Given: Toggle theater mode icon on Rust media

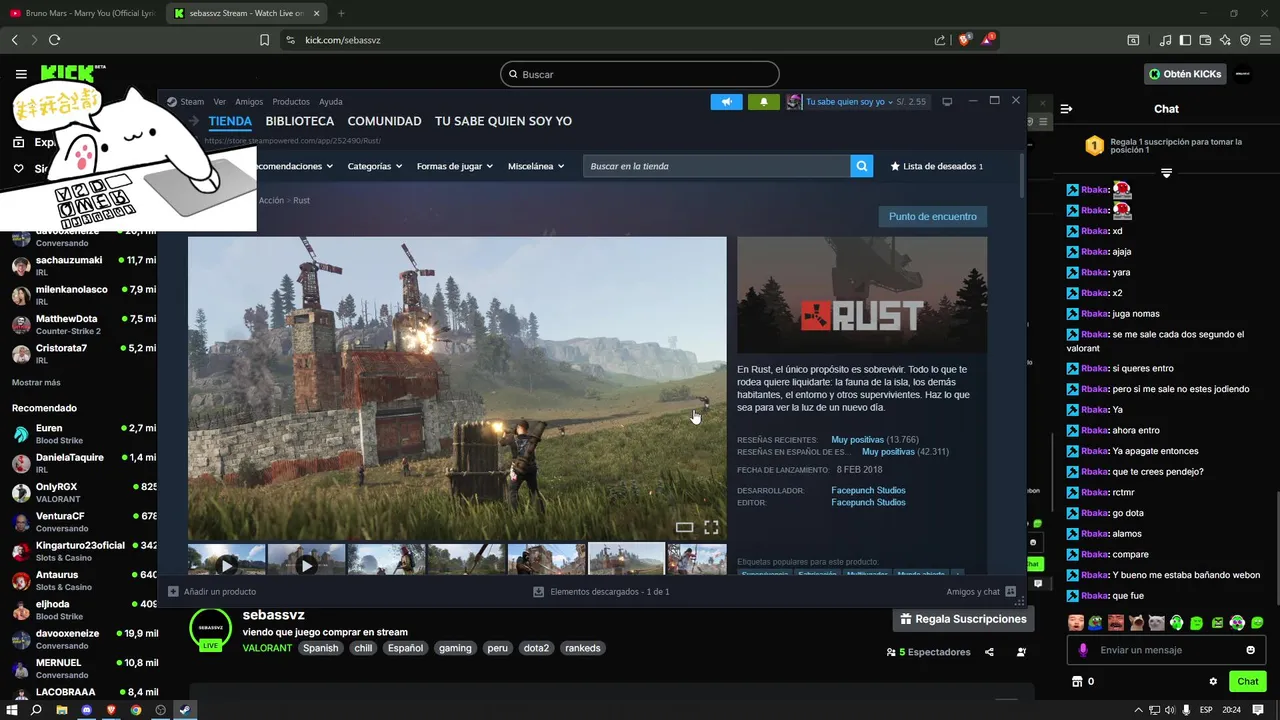Looking at the screenshot, I should tap(684, 527).
